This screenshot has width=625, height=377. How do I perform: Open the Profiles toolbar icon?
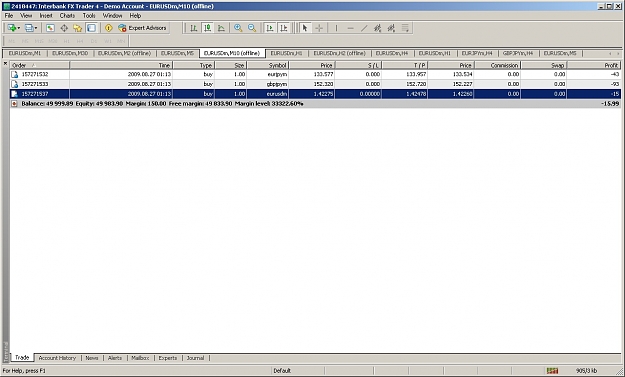point(29,28)
